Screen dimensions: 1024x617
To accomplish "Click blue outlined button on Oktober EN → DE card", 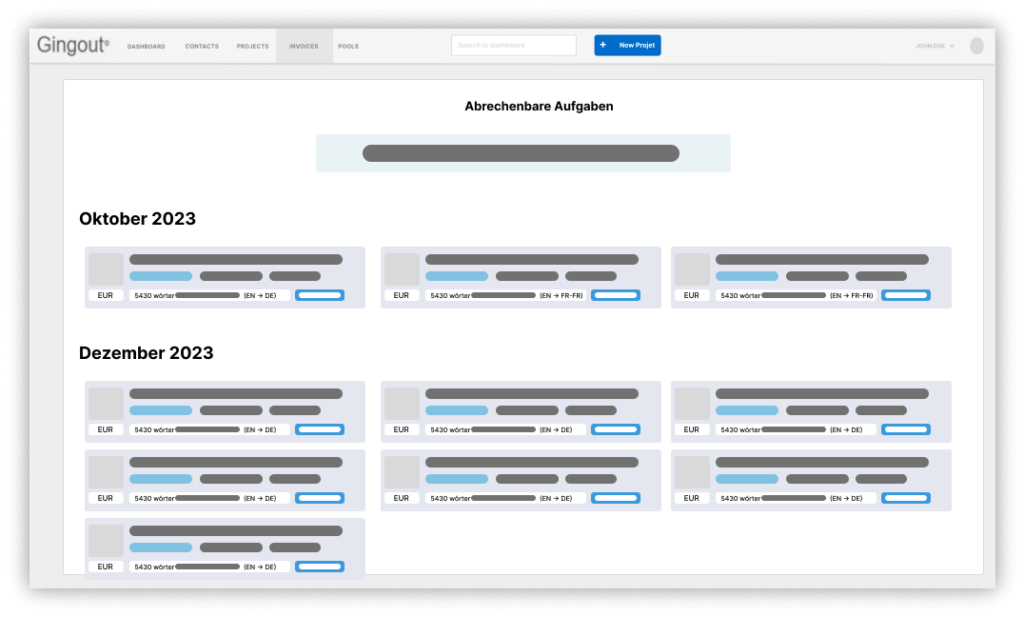I will (319, 295).
